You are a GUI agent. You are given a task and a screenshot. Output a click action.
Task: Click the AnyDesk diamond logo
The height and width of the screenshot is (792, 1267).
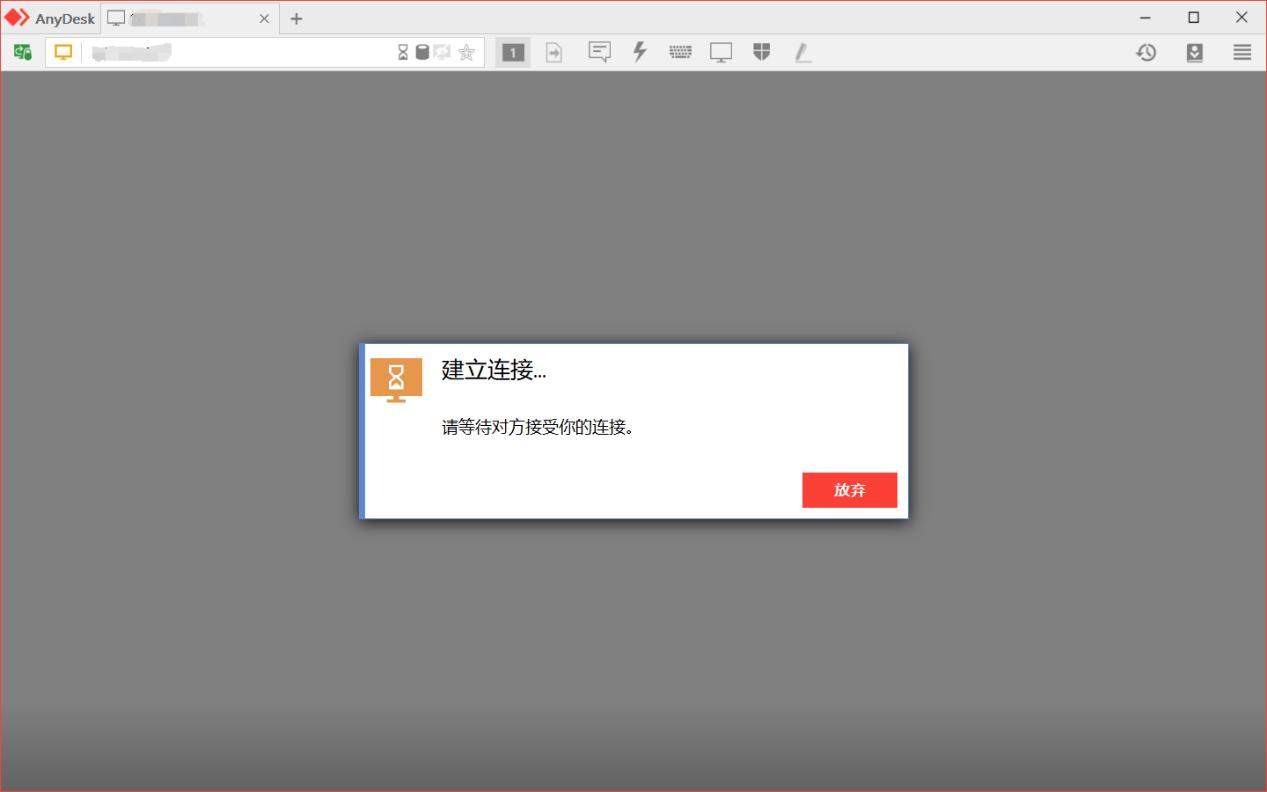tap(16, 17)
